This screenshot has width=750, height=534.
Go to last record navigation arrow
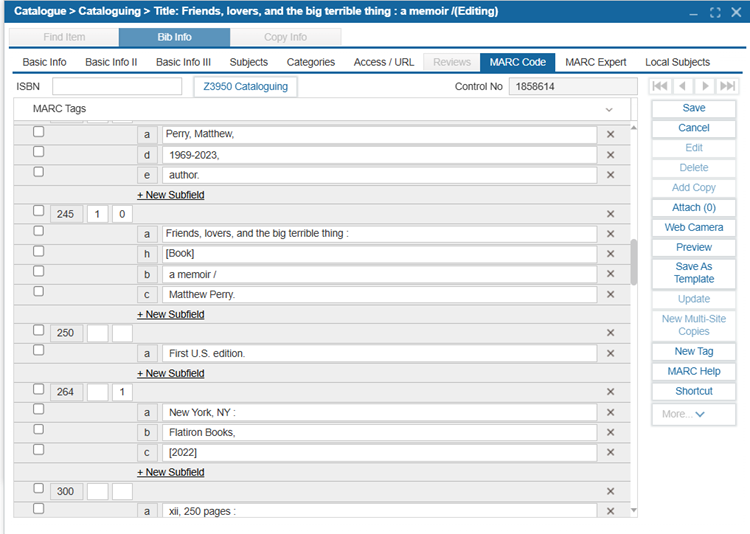click(x=728, y=86)
